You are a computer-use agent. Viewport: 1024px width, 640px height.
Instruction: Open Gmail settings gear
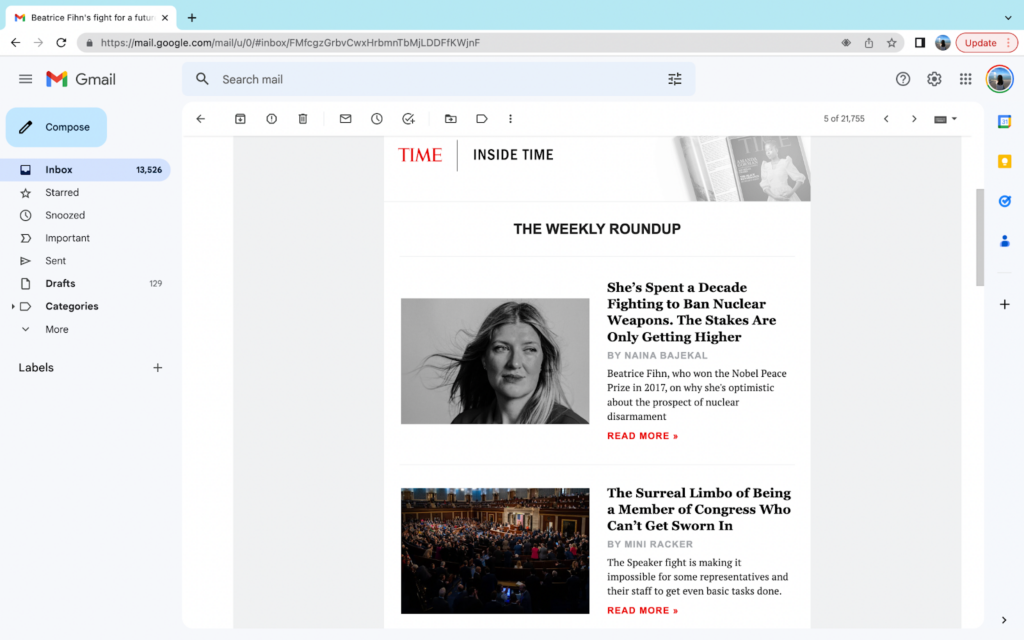(x=934, y=79)
